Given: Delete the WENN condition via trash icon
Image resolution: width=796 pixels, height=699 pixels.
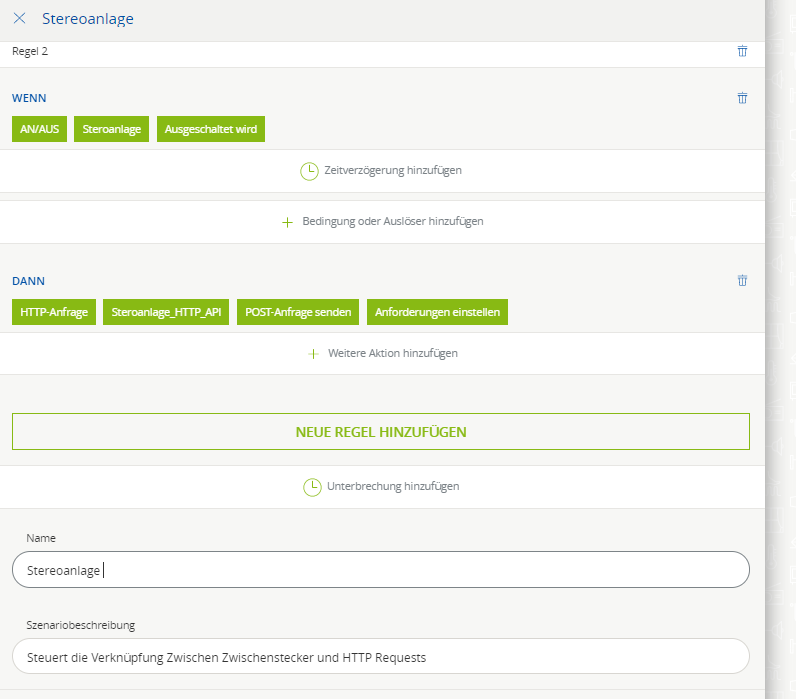Looking at the screenshot, I should tap(742, 98).
